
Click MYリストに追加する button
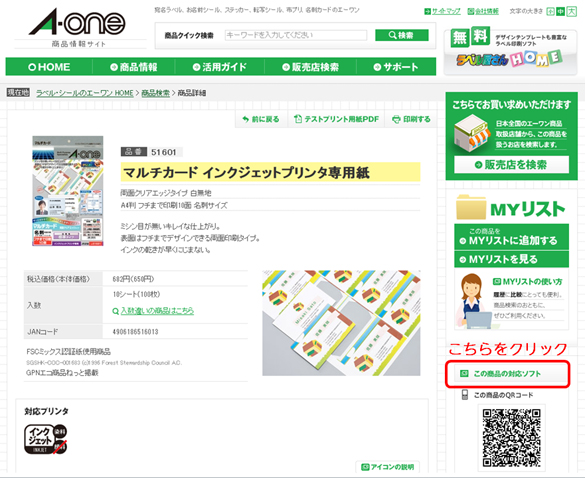512,237
